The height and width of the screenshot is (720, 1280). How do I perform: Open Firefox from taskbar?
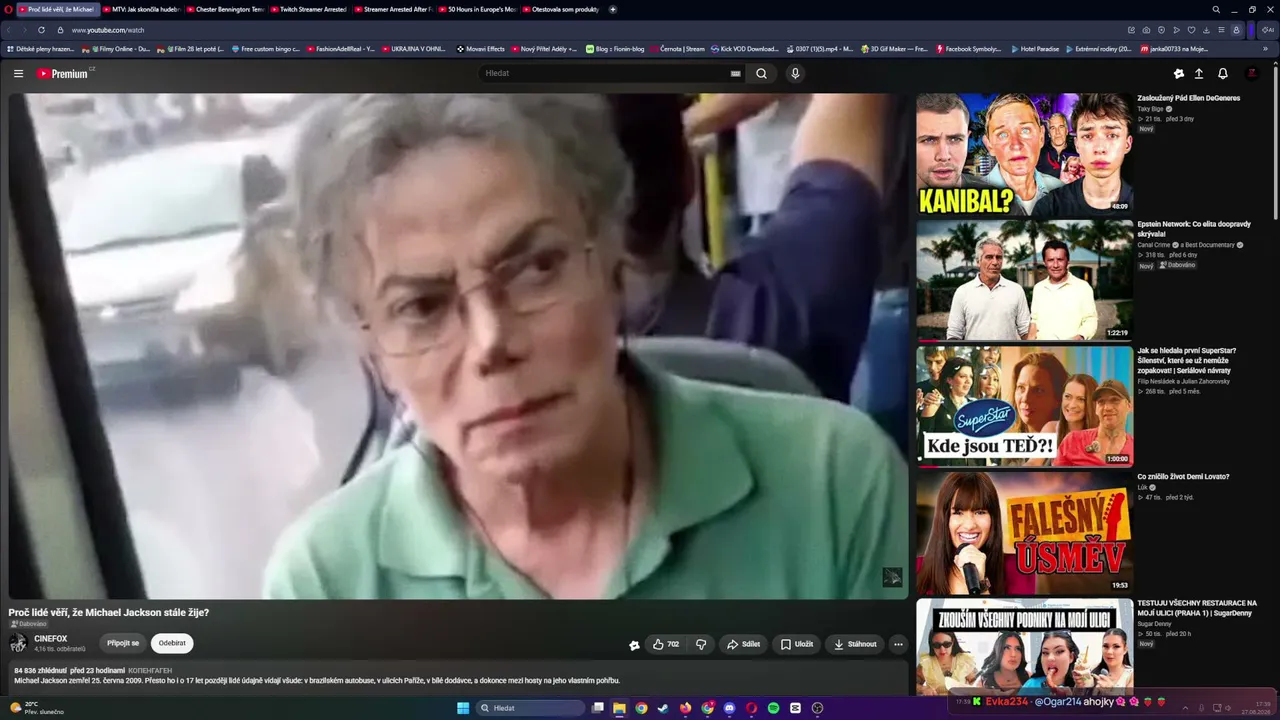(x=685, y=708)
